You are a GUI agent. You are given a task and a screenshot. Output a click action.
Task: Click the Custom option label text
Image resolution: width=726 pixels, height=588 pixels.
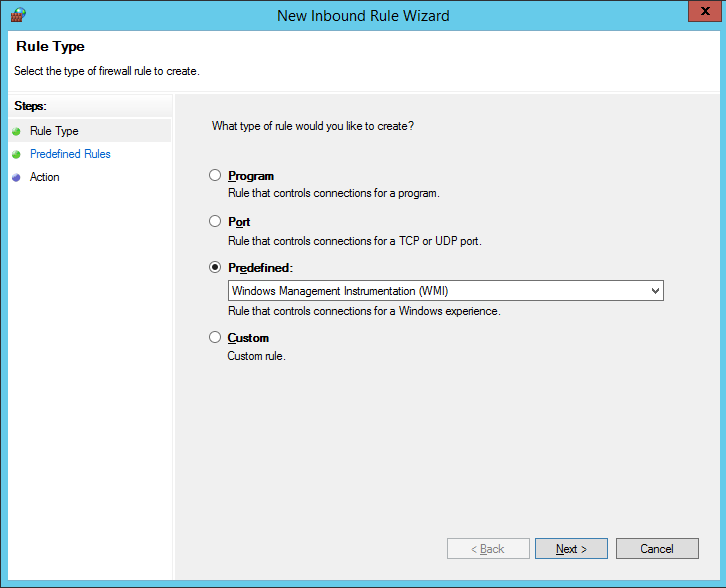tap(248, 338)
